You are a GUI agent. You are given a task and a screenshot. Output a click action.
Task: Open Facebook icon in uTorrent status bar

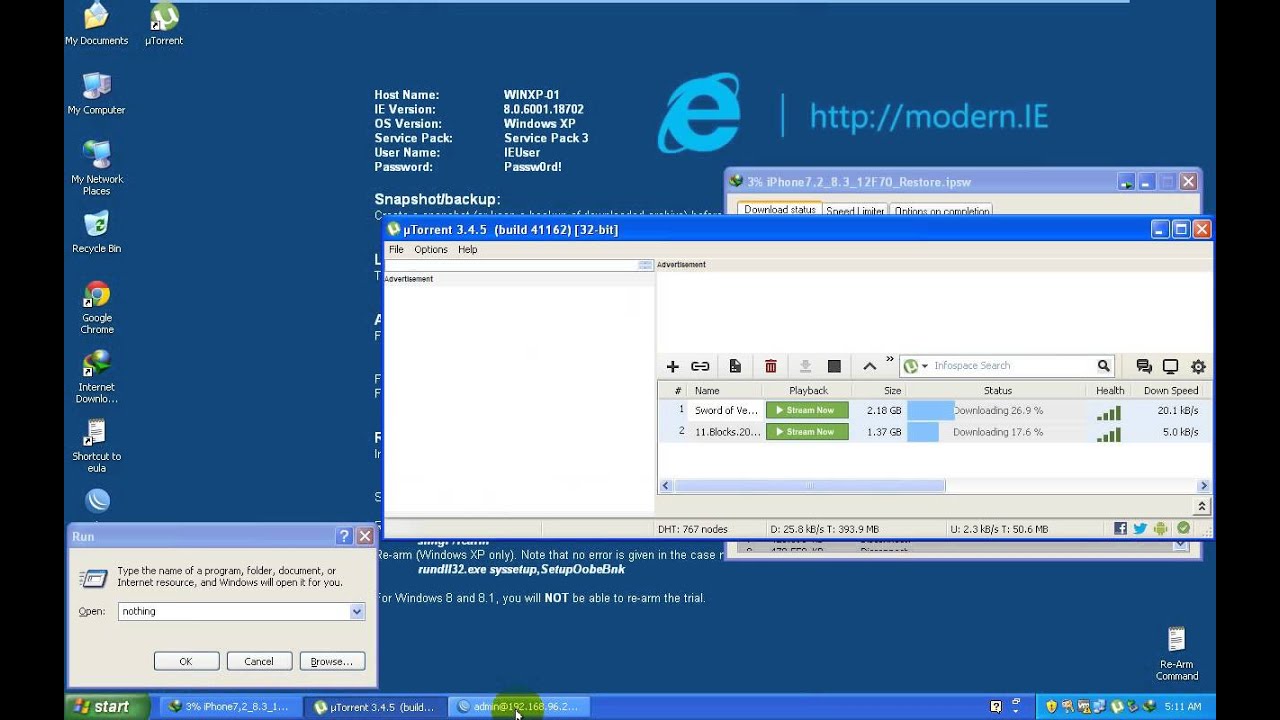(1120, 528)
